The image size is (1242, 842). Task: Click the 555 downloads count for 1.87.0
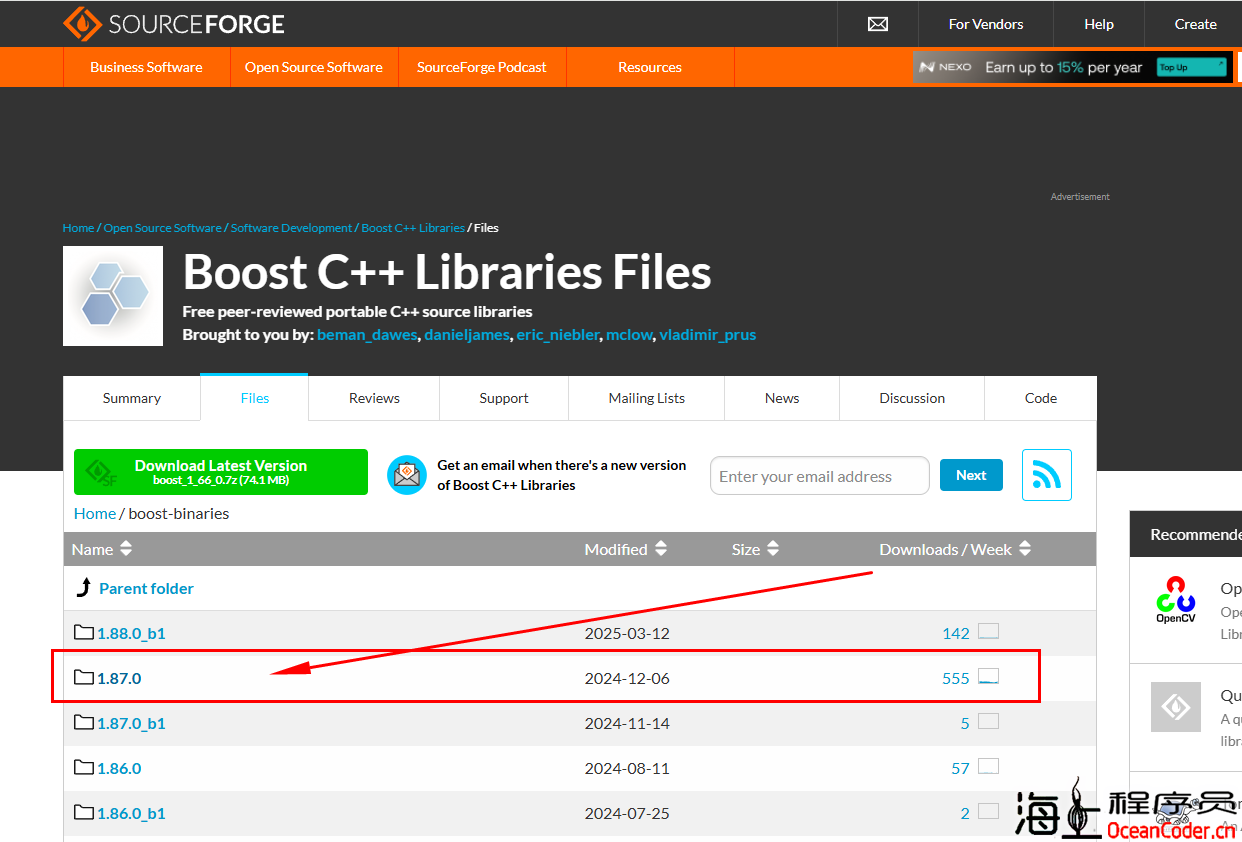[x=956, y=678]
